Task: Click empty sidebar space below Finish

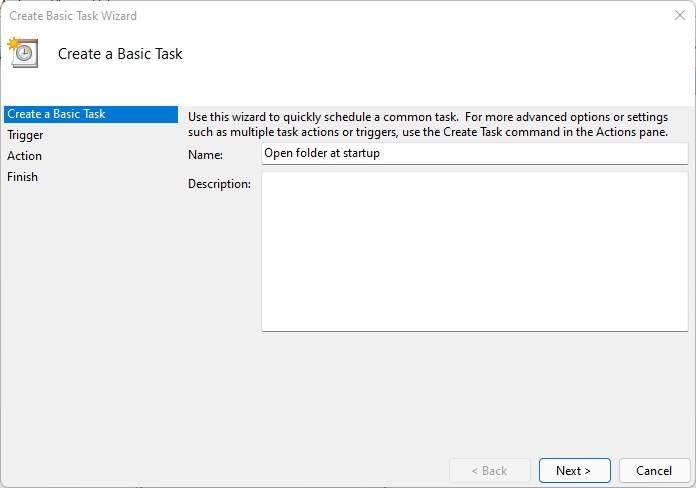Action: tap(88, 320)
